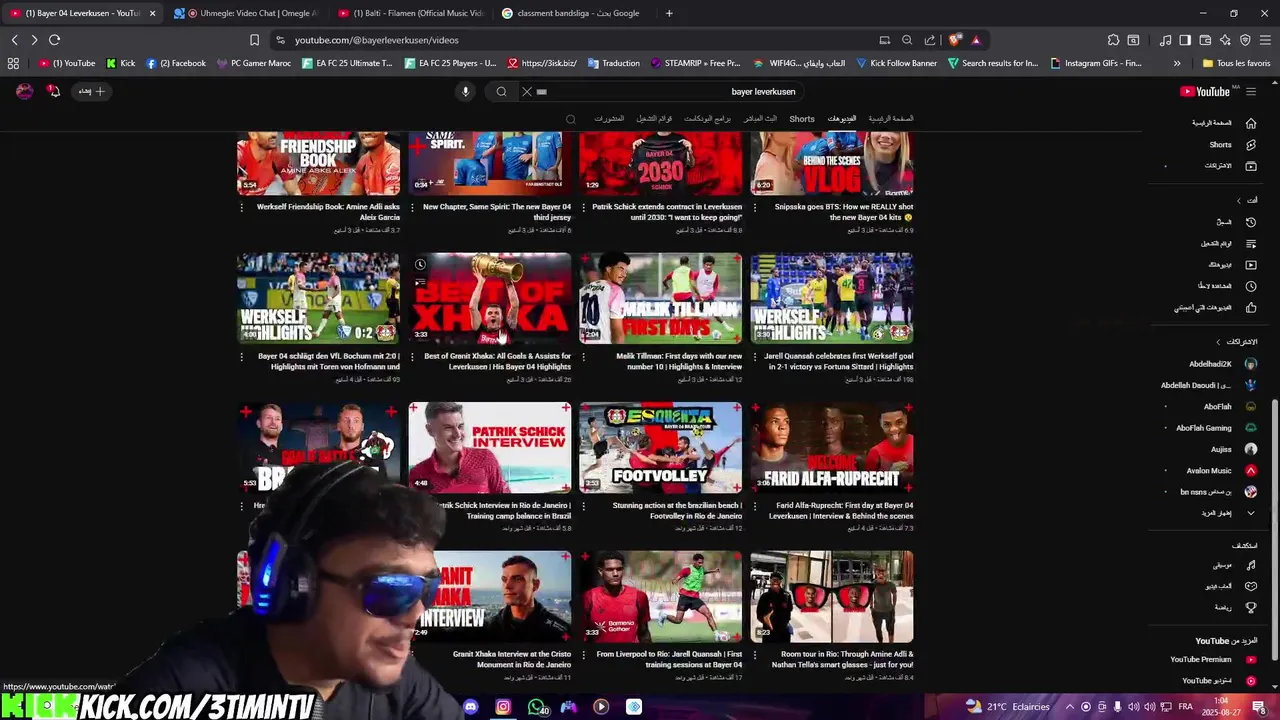1280x720 pixels.
Task: Open the Tous les favoris folder
Action: (1236, 63)
